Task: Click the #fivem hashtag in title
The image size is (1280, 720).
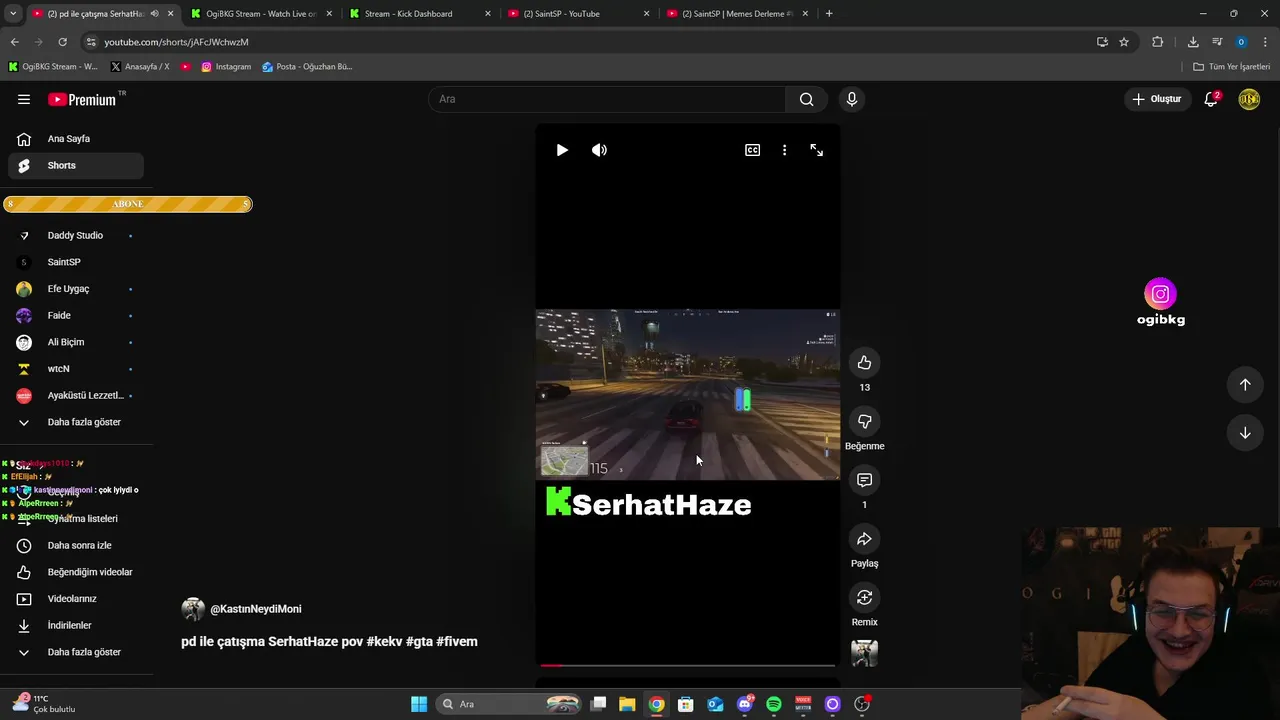Action: [x=457, y=642]
